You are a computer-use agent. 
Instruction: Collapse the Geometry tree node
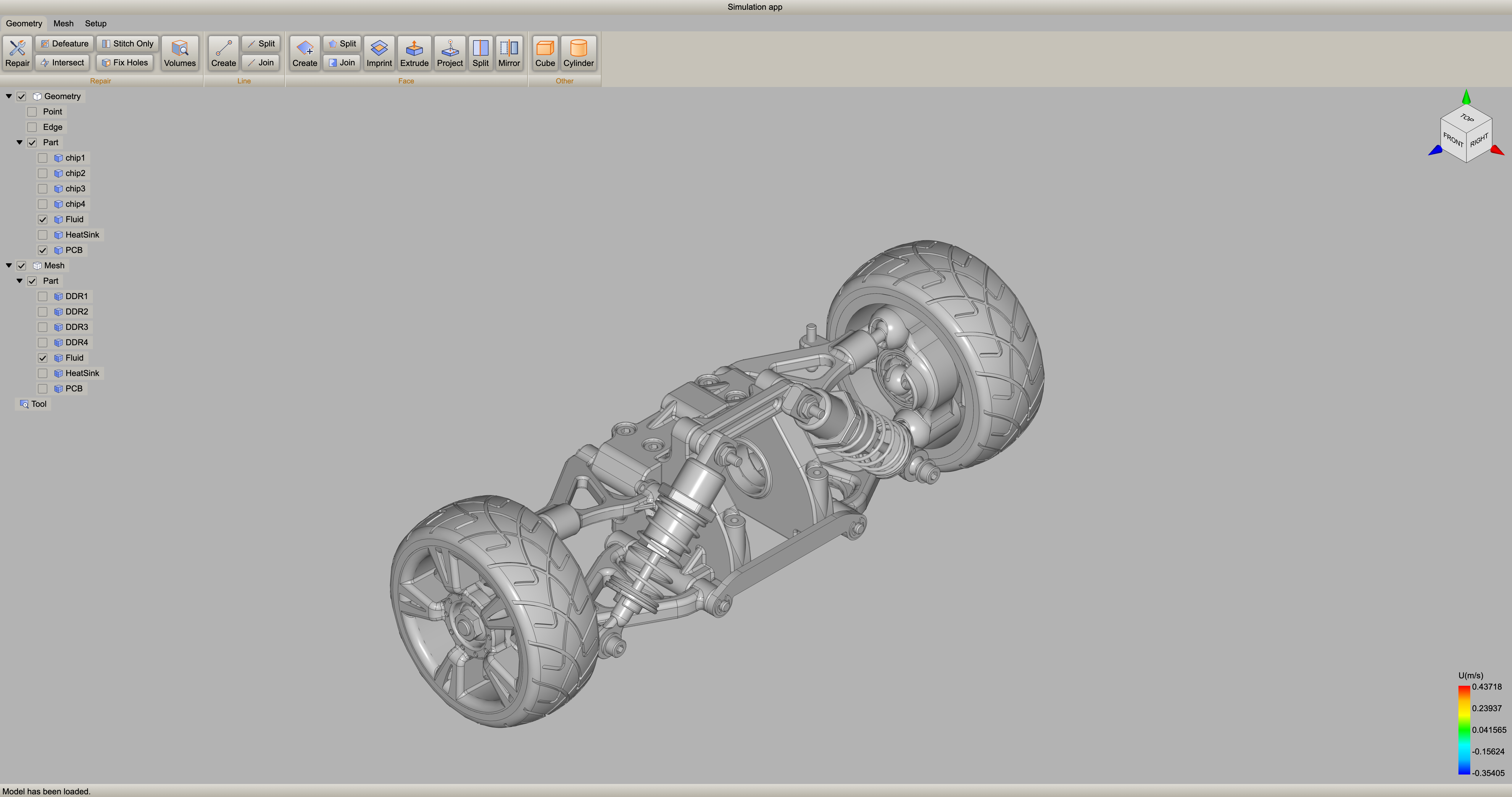point(9,96)
